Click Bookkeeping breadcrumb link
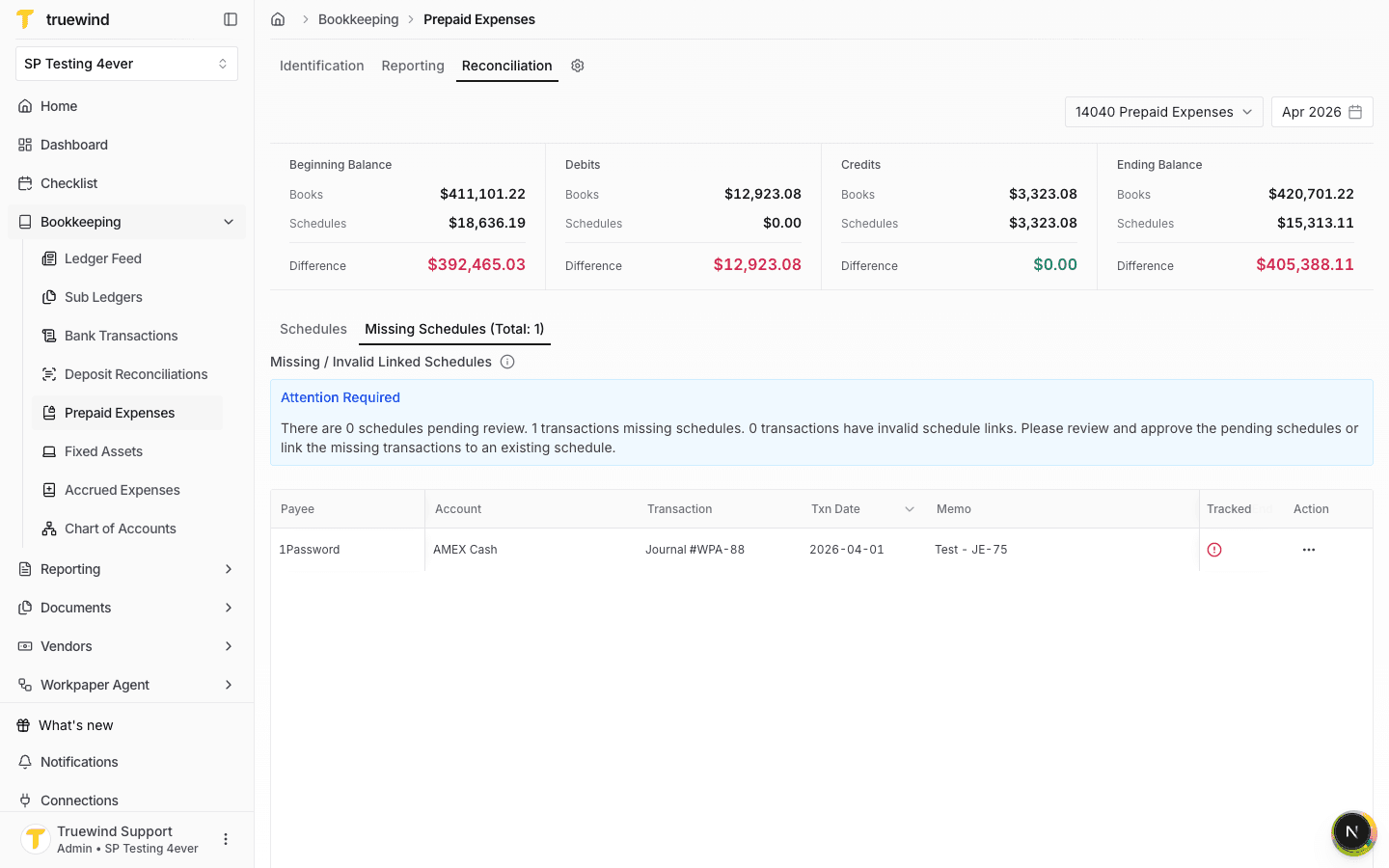 358,19
